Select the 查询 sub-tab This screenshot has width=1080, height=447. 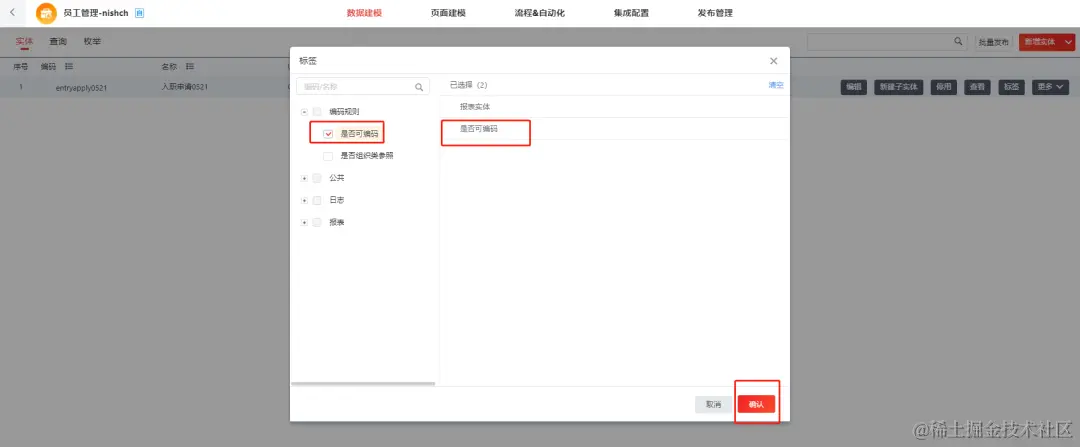(58, 42)
